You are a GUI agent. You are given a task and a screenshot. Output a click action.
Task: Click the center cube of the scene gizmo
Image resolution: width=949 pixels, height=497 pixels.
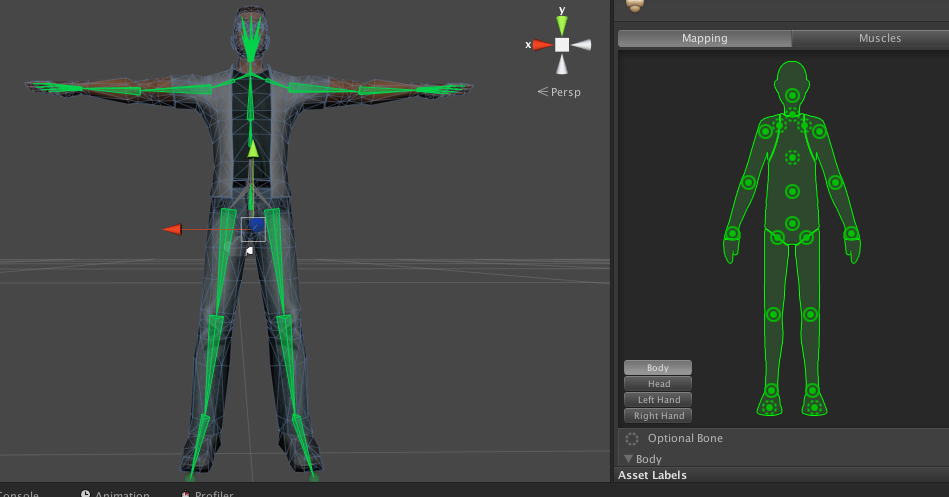[x=562, y=45]
